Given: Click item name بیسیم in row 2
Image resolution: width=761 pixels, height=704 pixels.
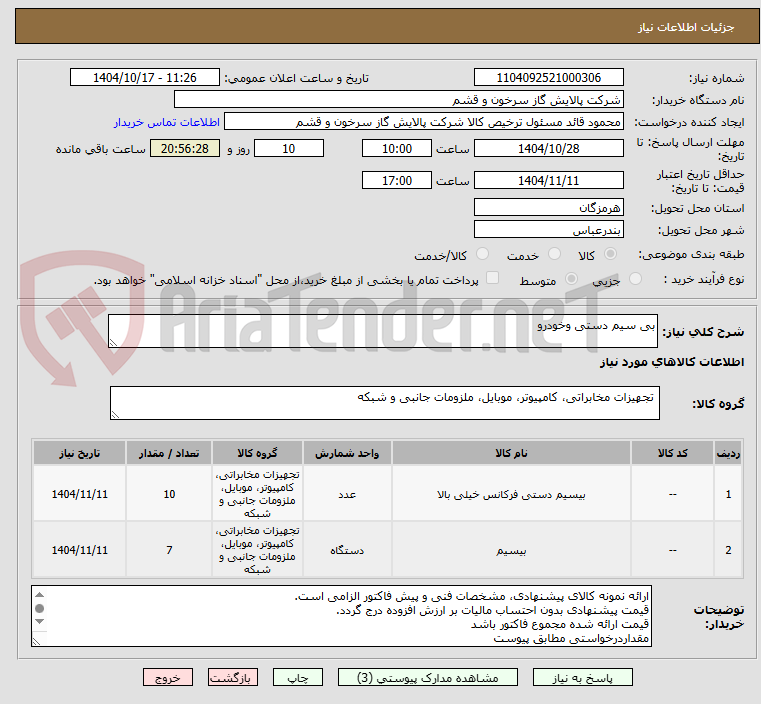Looking at the screenshot, I should point(511,551).
